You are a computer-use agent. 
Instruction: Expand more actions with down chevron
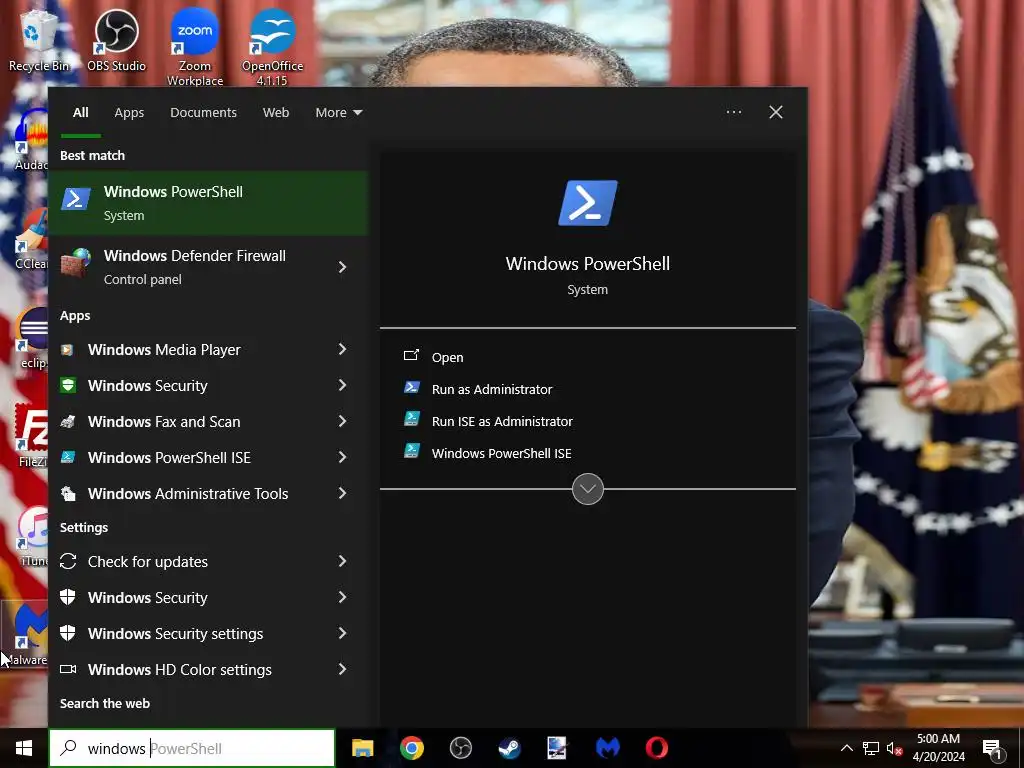pos(588,489)
